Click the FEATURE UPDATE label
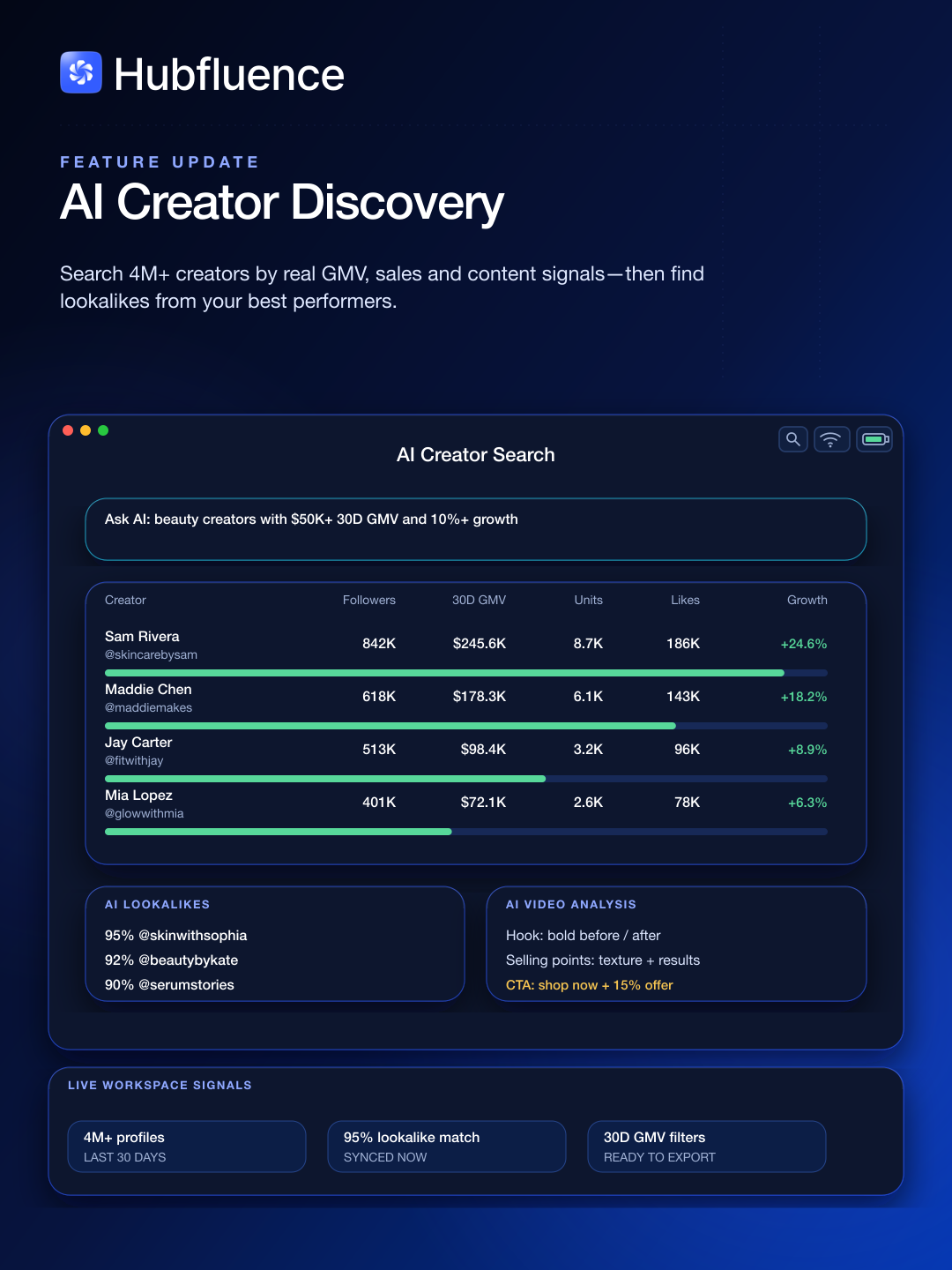 coord(160,162)
